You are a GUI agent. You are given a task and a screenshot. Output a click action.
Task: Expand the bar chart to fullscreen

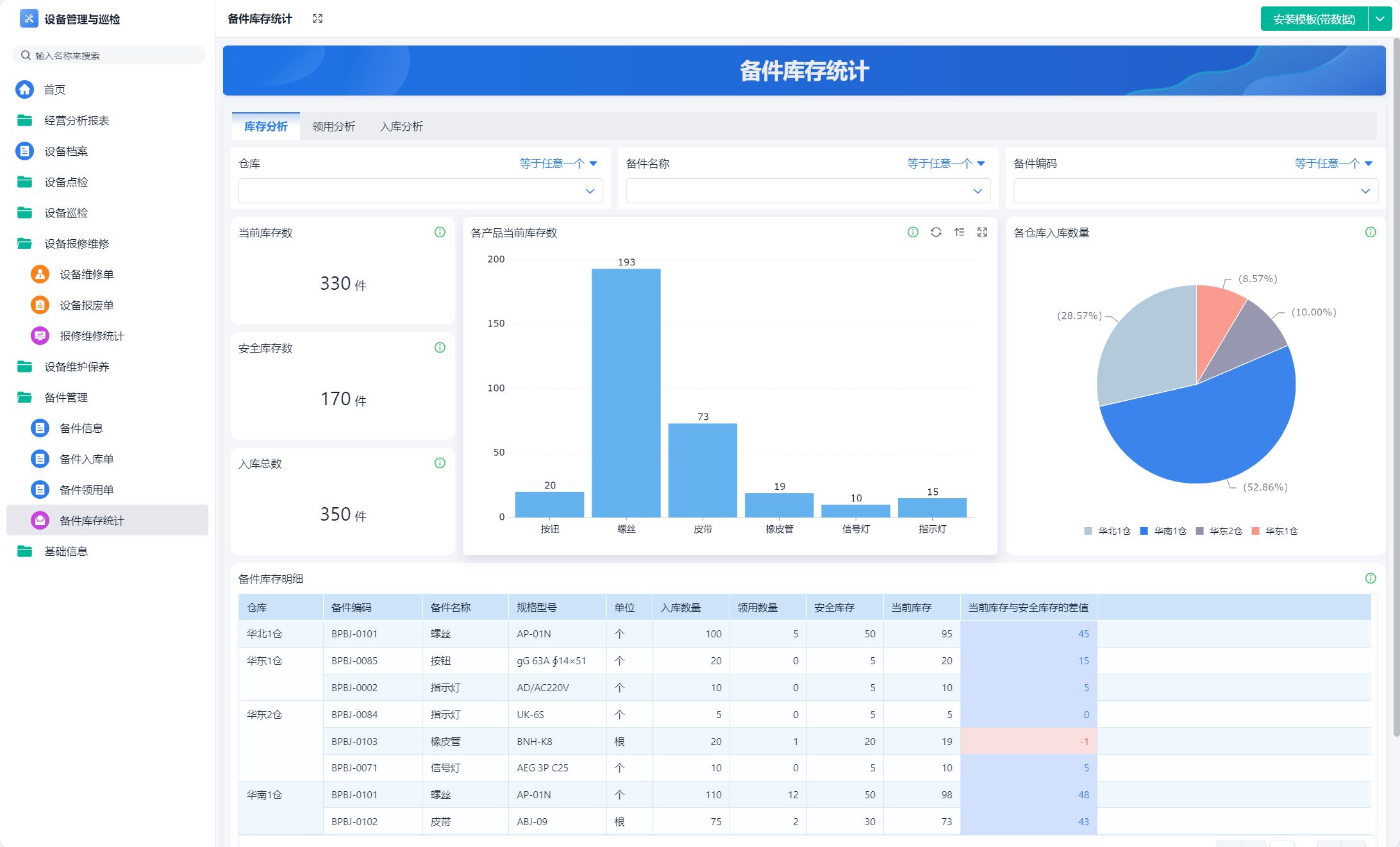point(982,232)
